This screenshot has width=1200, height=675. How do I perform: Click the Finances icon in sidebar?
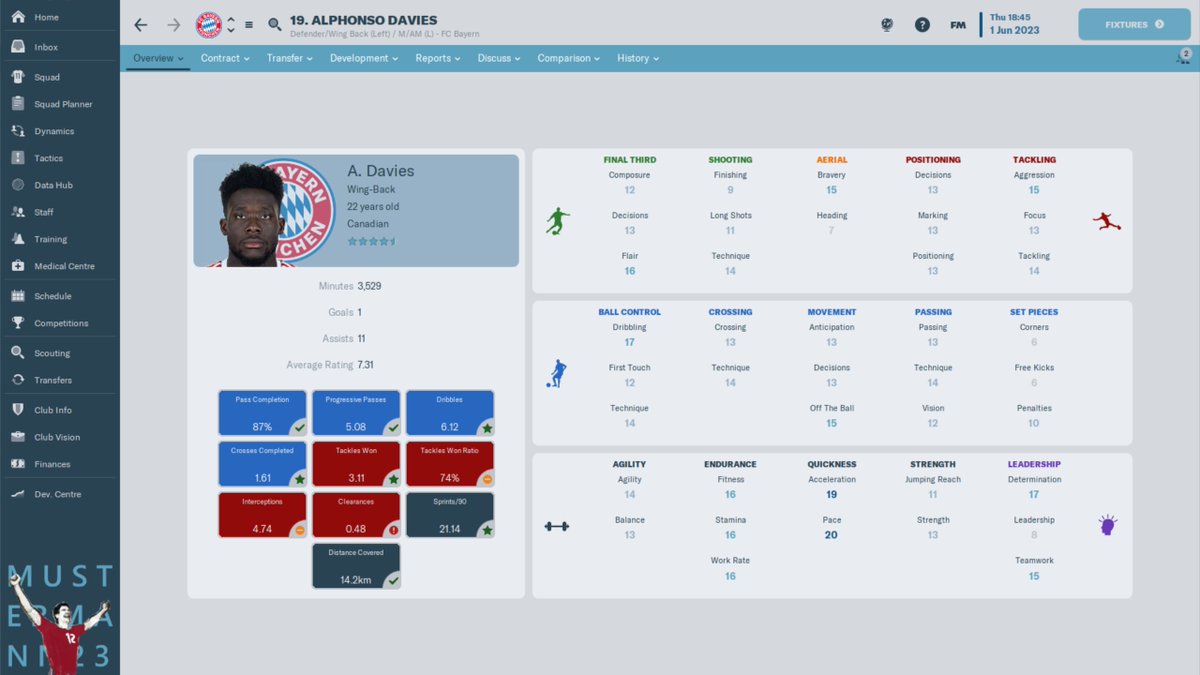tap(17, 464)
